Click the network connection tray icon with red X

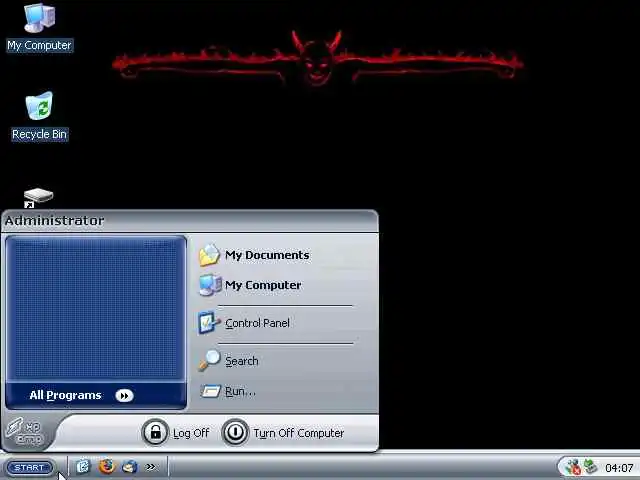click(x=573, y=467)
